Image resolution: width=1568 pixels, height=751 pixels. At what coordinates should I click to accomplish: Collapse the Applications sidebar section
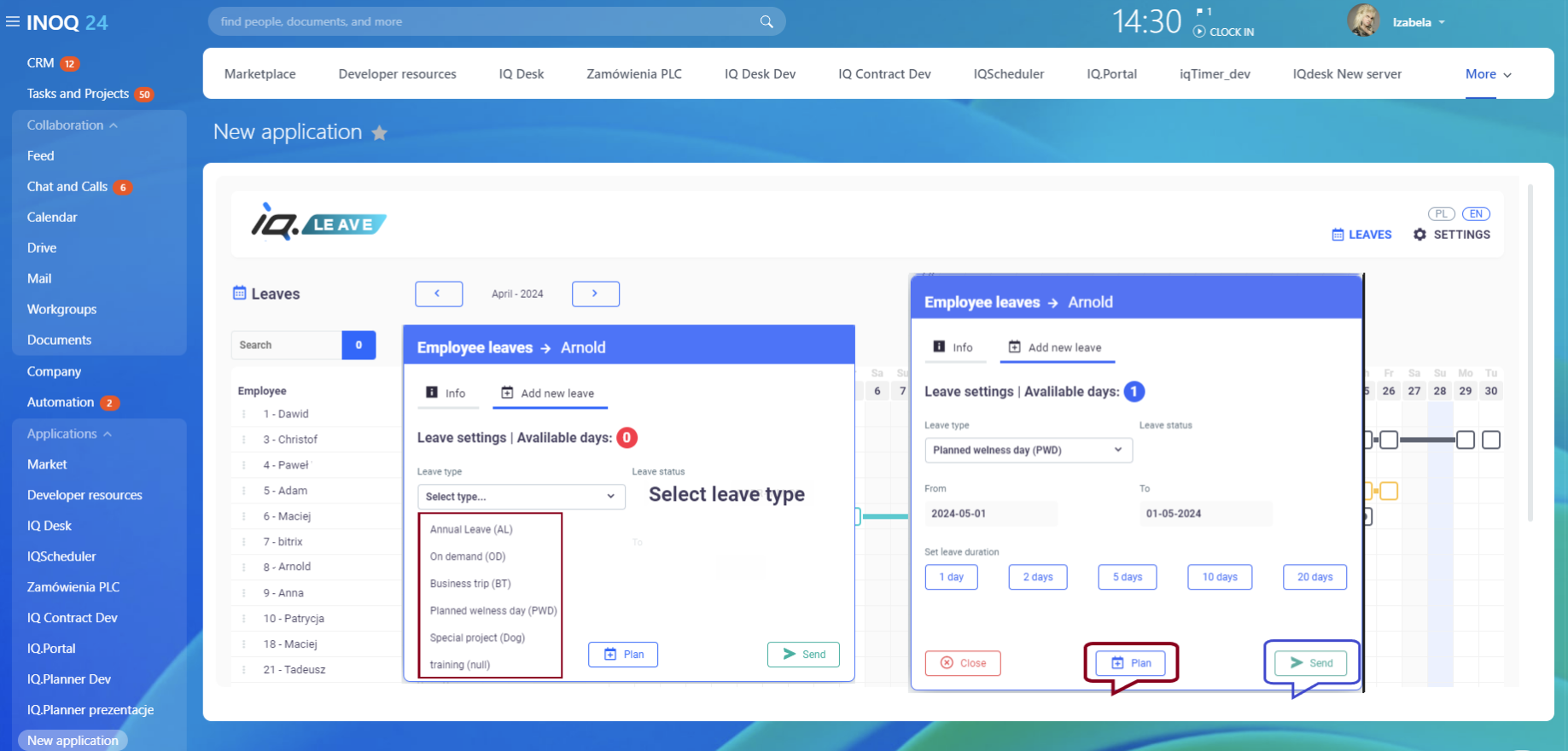point(70,434)
